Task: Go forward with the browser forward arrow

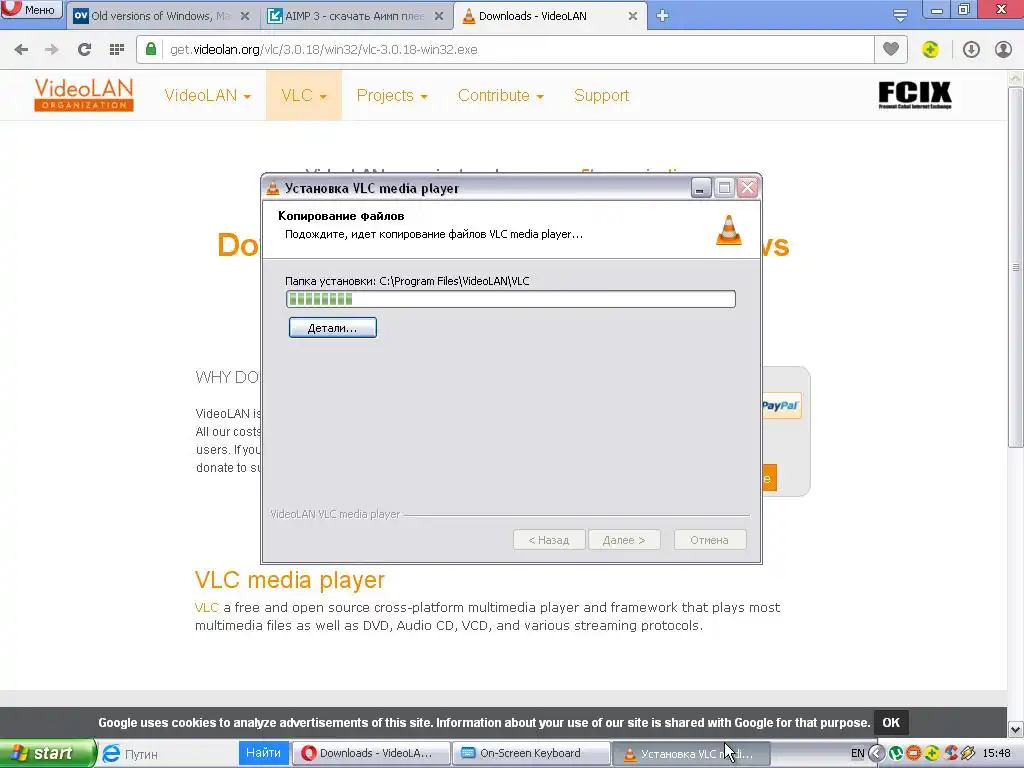Action: (x=52, y=50)
